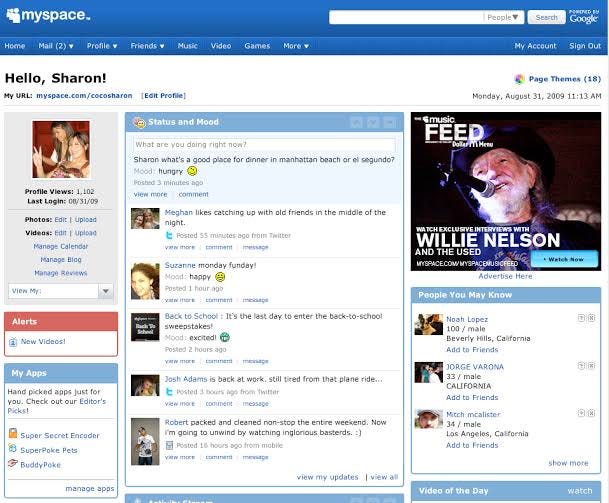Click Noah Lopez's thumbnail photo
This screenshot has width=609, height=503.
tap(428, 324)
